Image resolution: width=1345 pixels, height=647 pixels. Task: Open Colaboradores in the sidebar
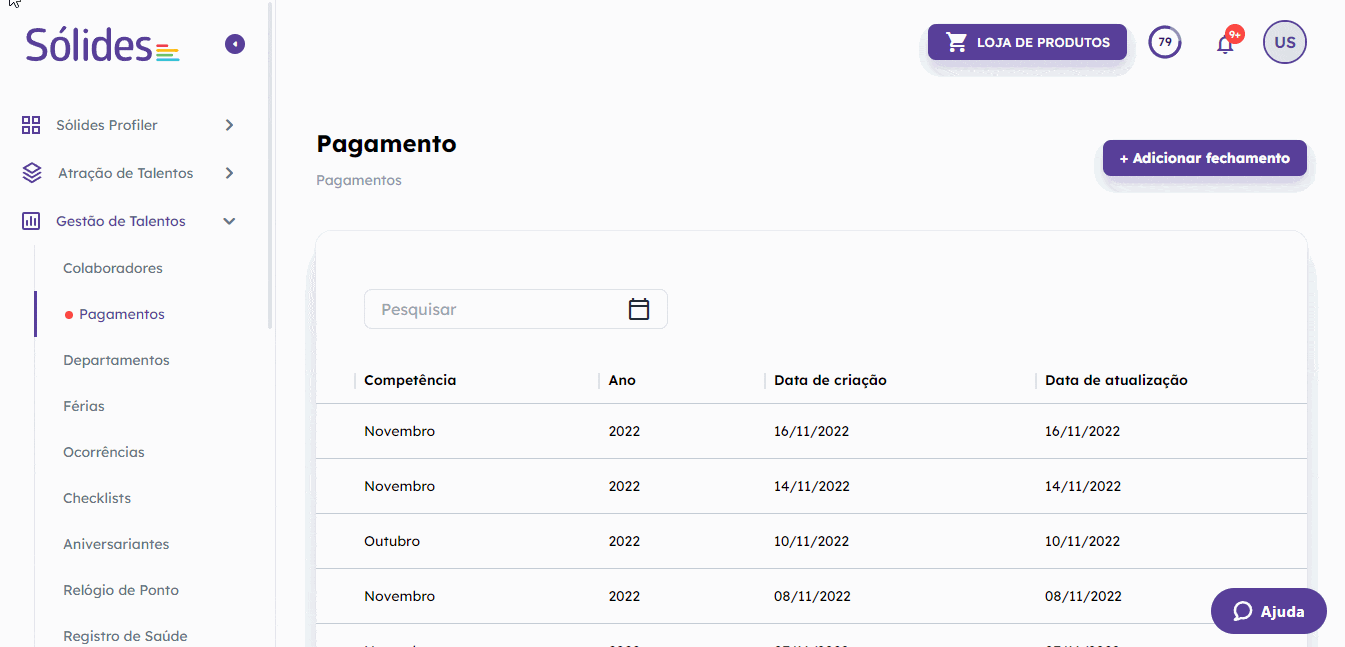(x=113, y=268)
